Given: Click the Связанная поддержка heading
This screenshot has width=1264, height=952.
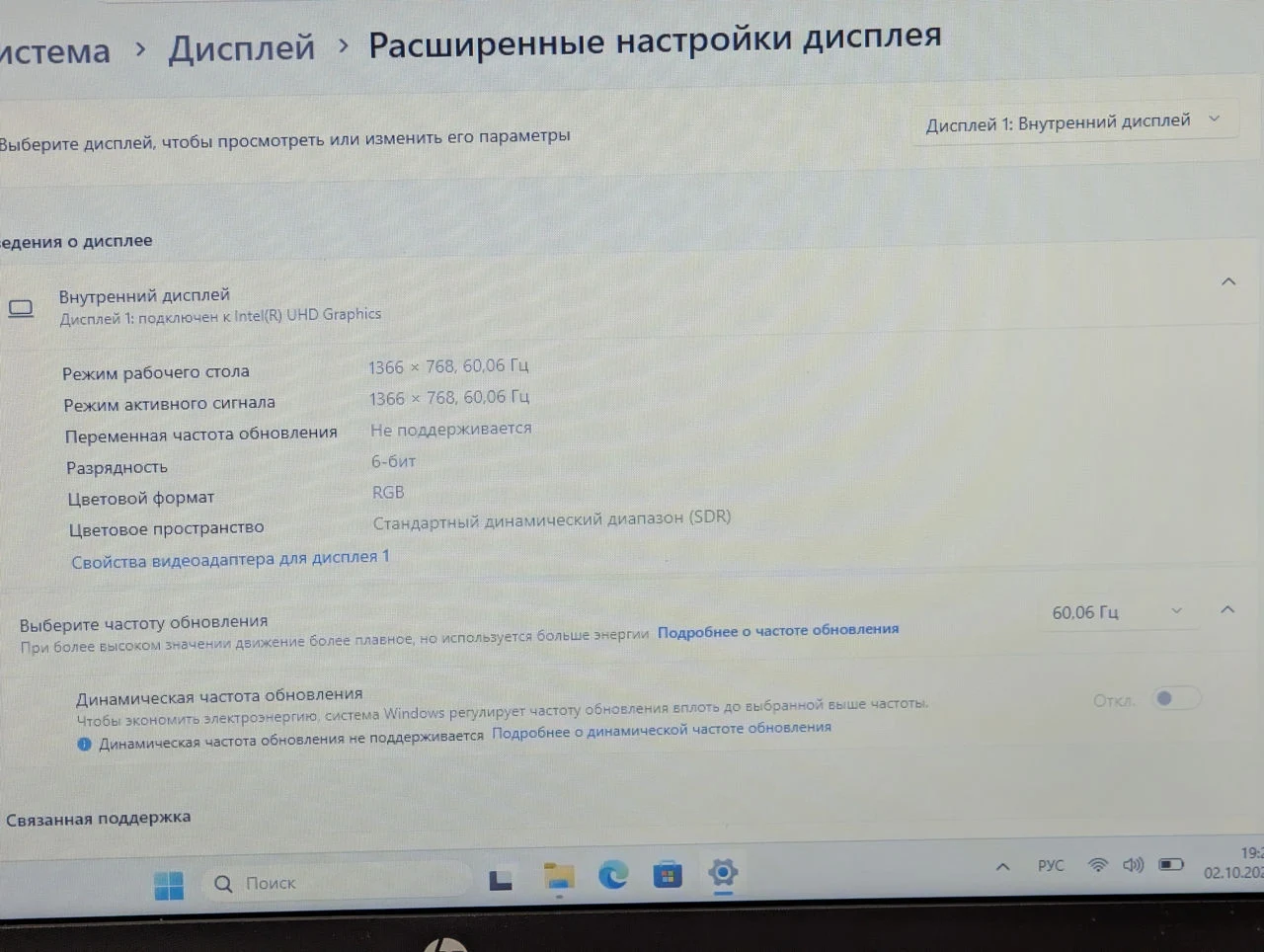Looking at the screenshot, I should tap(99, 819).
